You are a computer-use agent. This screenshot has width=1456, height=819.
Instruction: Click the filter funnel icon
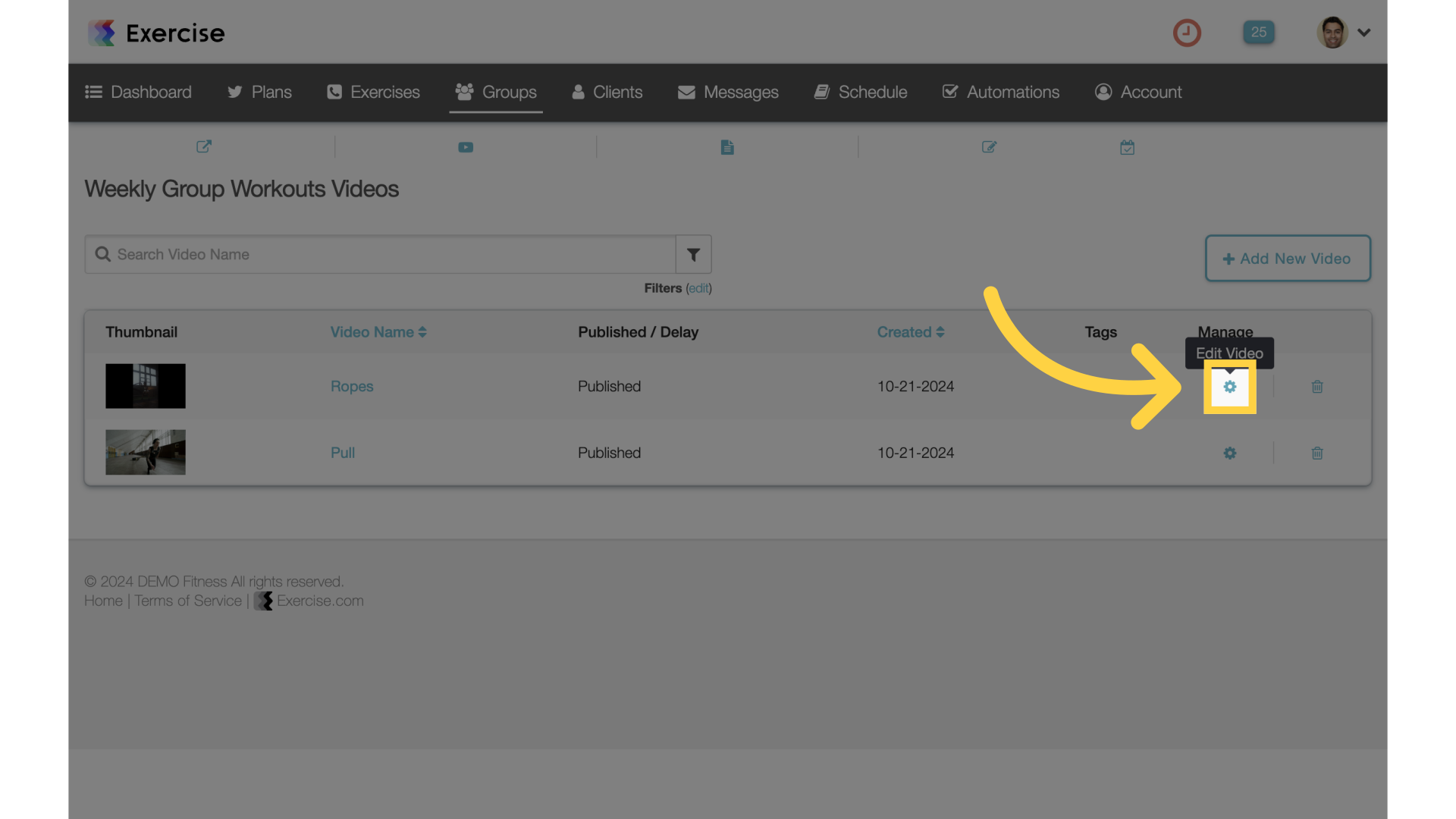694,254
